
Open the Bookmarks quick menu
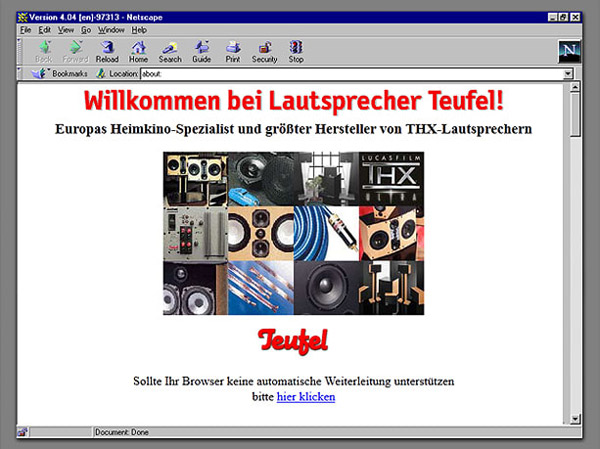(60, 74)
